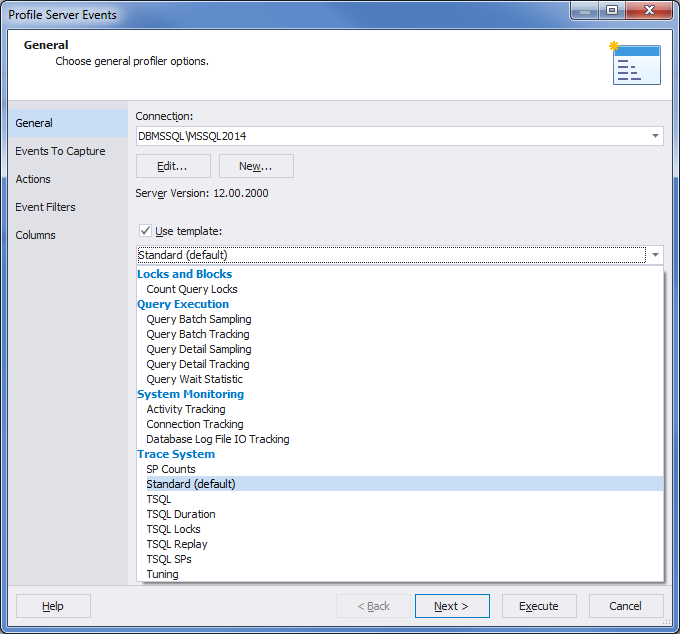Choose Count Query Locks template
The height and width of the screenshot is (634, 680).
coord(400,289)
